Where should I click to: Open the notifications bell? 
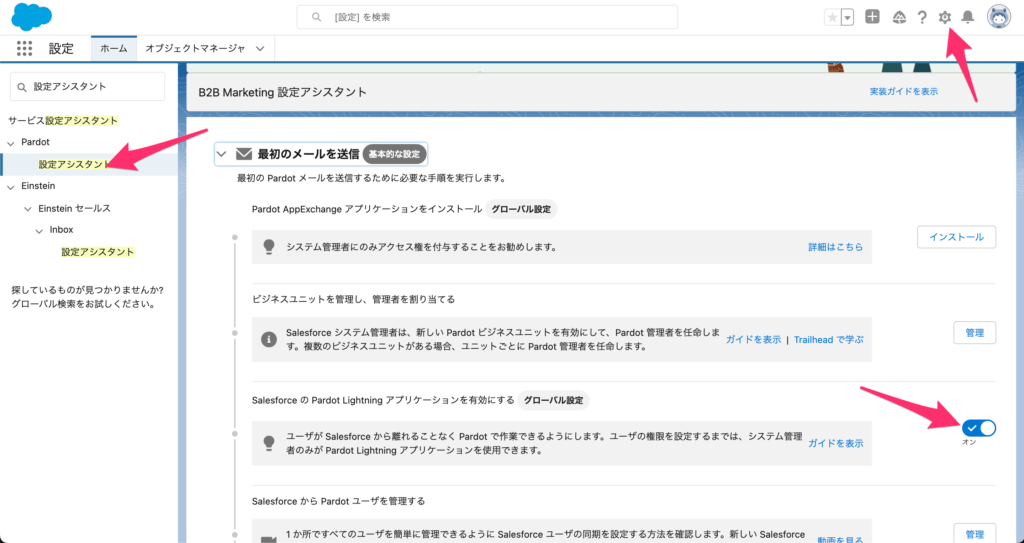click(x=968, y=18)
